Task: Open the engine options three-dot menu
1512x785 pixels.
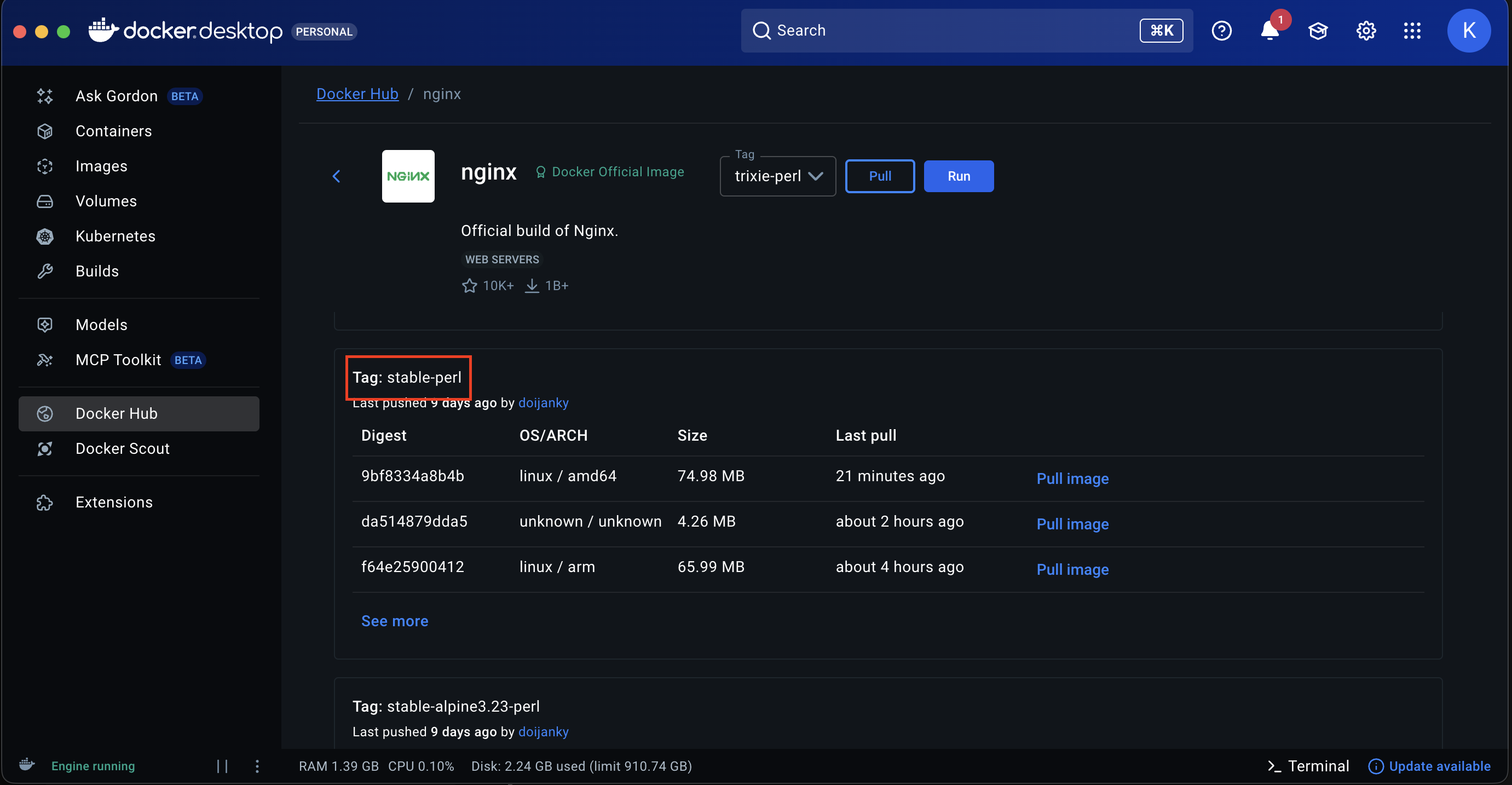Action: [257, 766]
